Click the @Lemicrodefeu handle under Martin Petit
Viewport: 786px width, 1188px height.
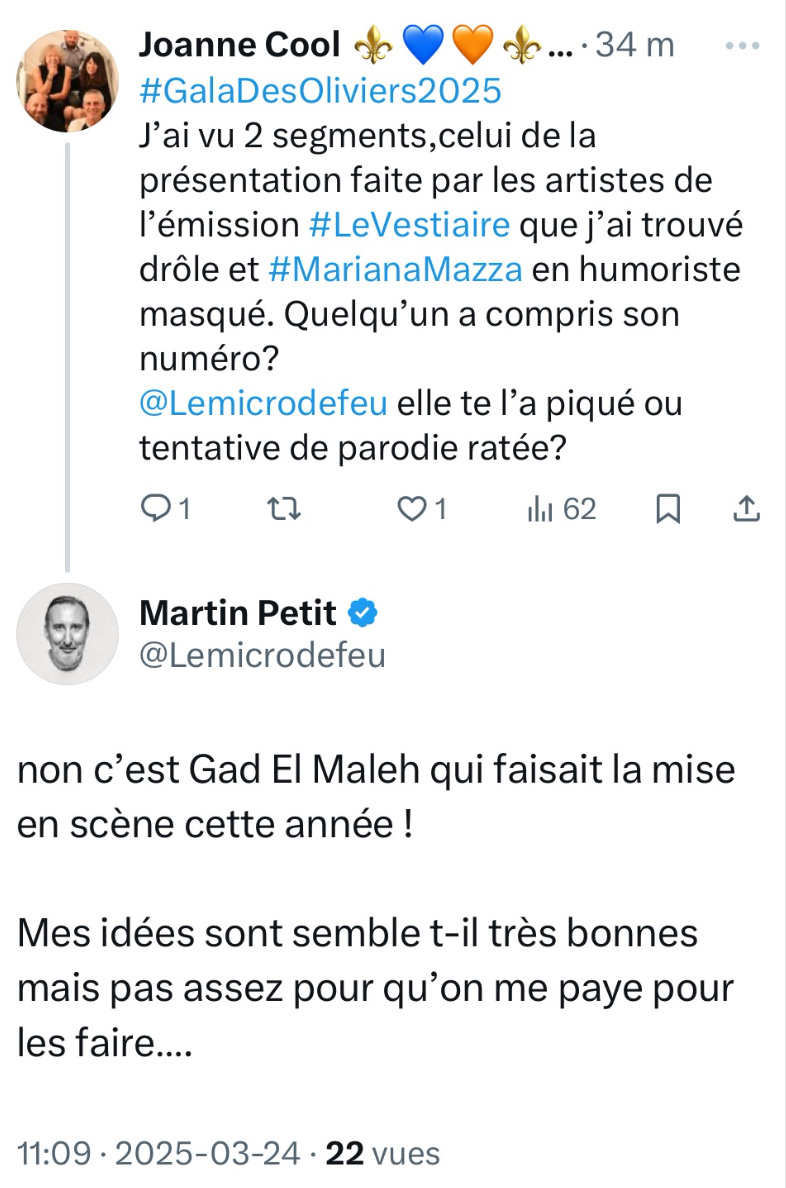tap(262, 655)
